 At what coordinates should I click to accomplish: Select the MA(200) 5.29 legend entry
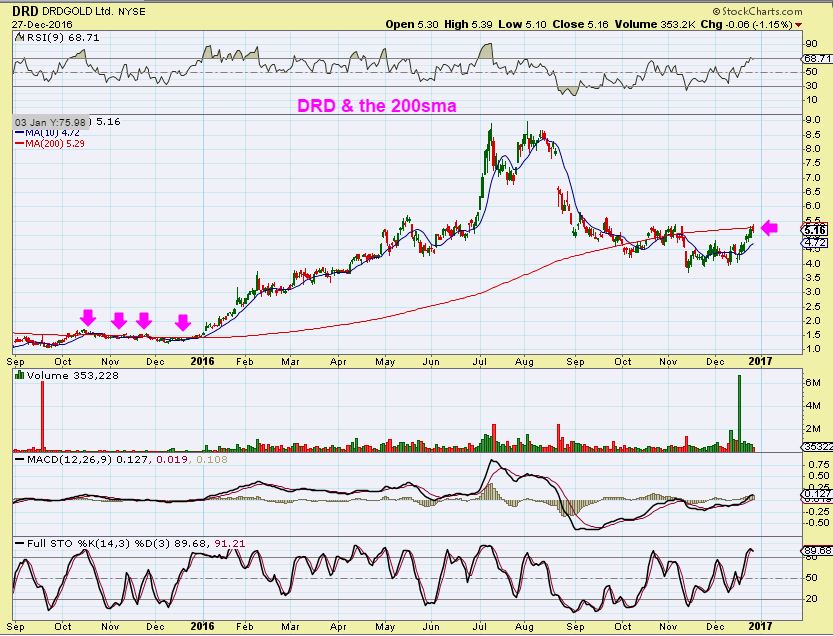[49, 143]
